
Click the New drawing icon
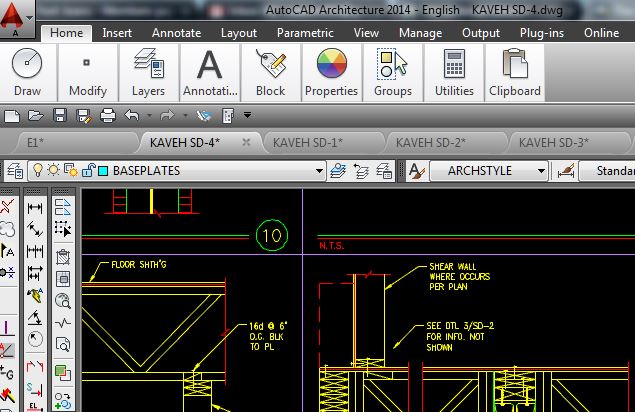point(12,116)
